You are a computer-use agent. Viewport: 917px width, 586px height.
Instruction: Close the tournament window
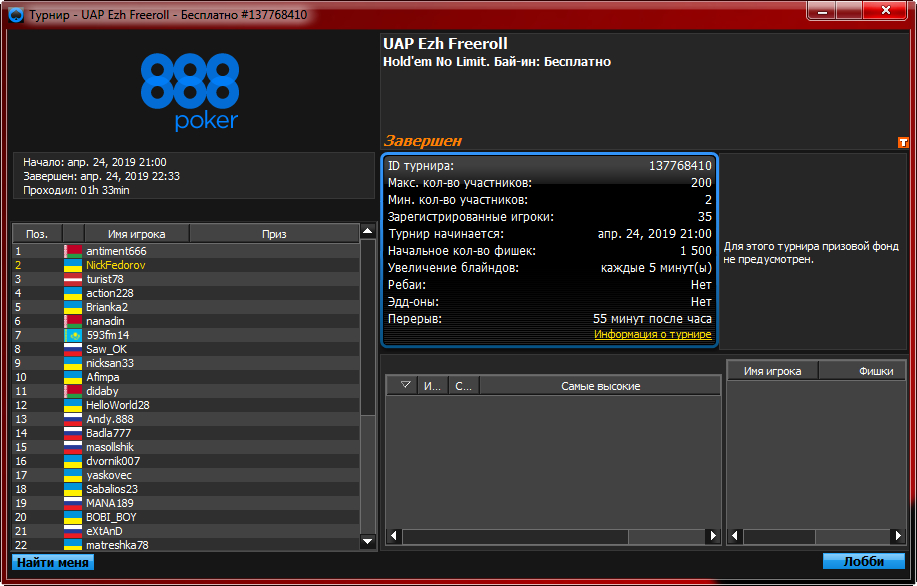click(886, 10)
